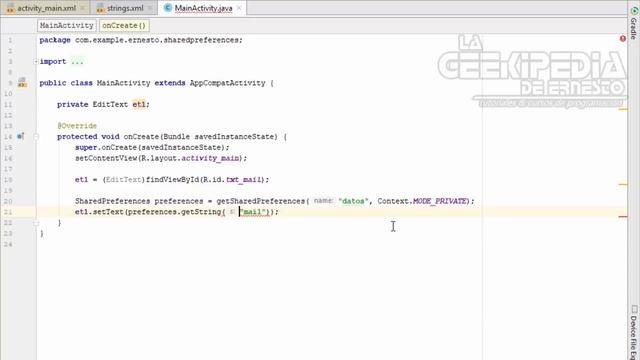Click findViewById call on line 18
The width and height of the screenshot is (640, 360).
coord(172,180)
